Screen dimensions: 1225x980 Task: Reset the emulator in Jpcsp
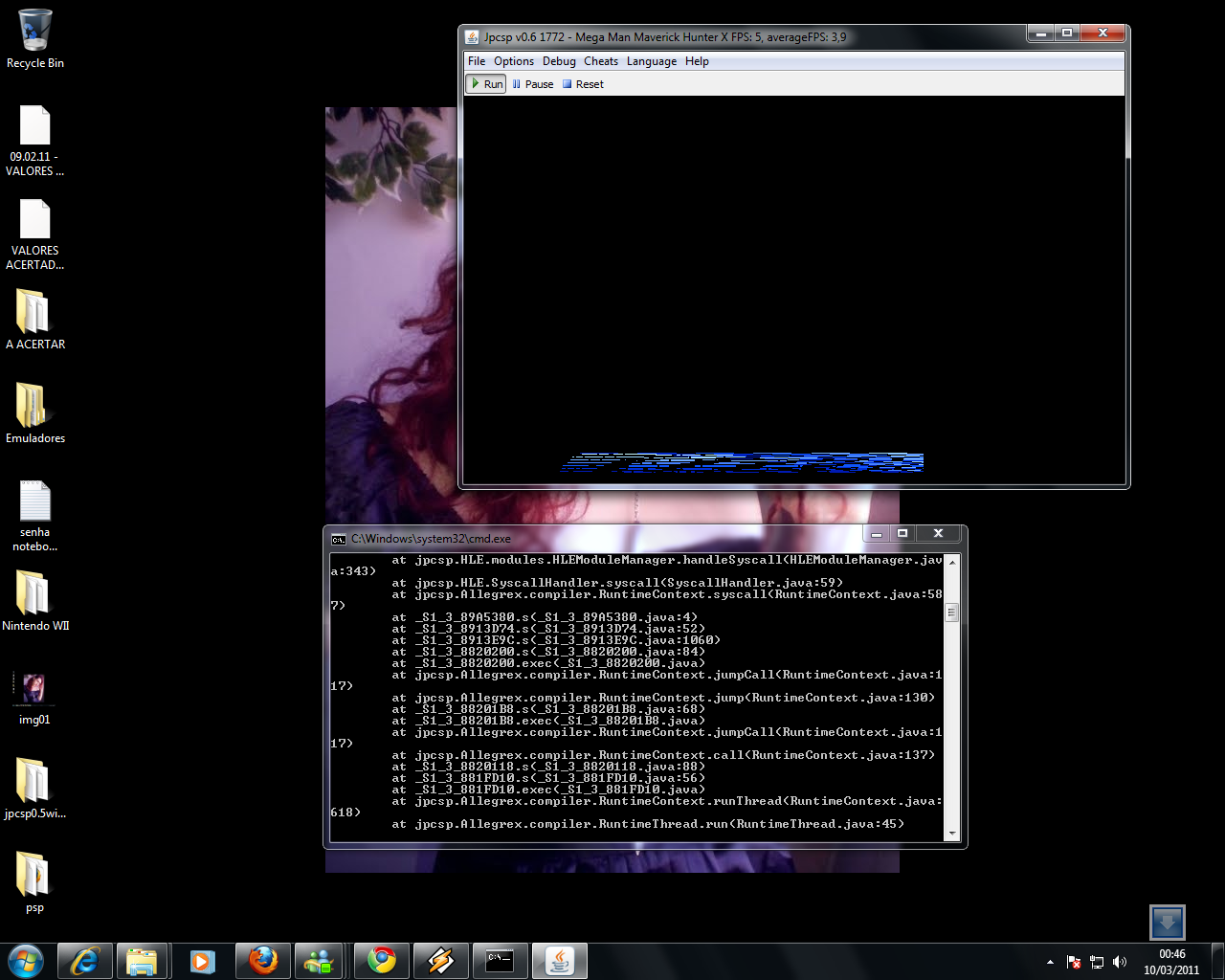pos(583,84)
